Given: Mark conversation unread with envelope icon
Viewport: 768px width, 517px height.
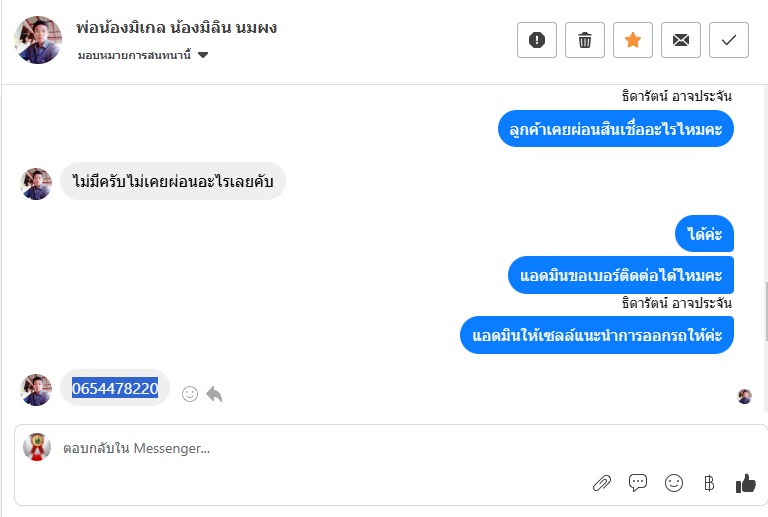Looking at the screenshot, I should [x=681, y=40].
